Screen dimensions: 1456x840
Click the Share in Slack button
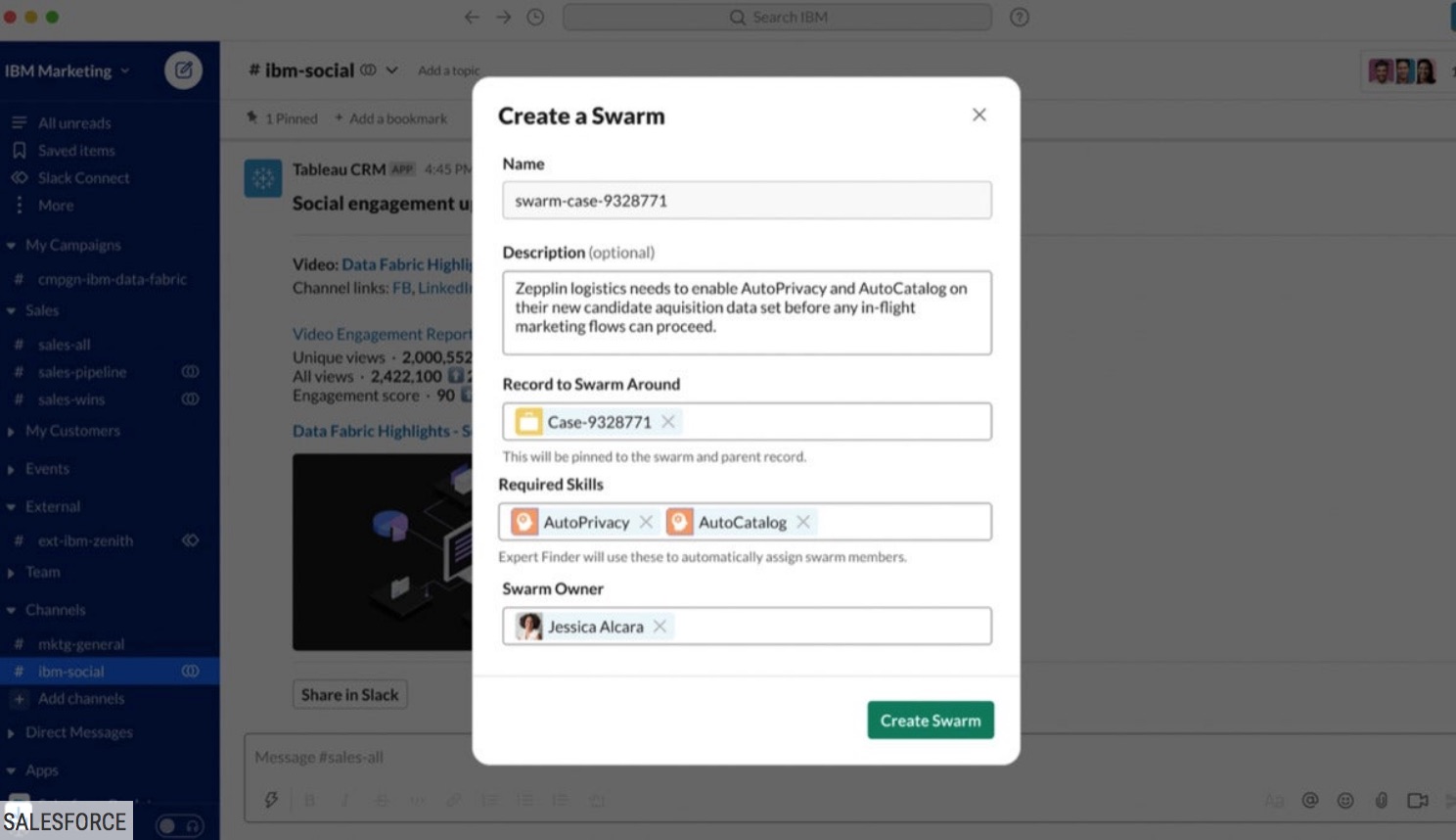click(350, 694)
